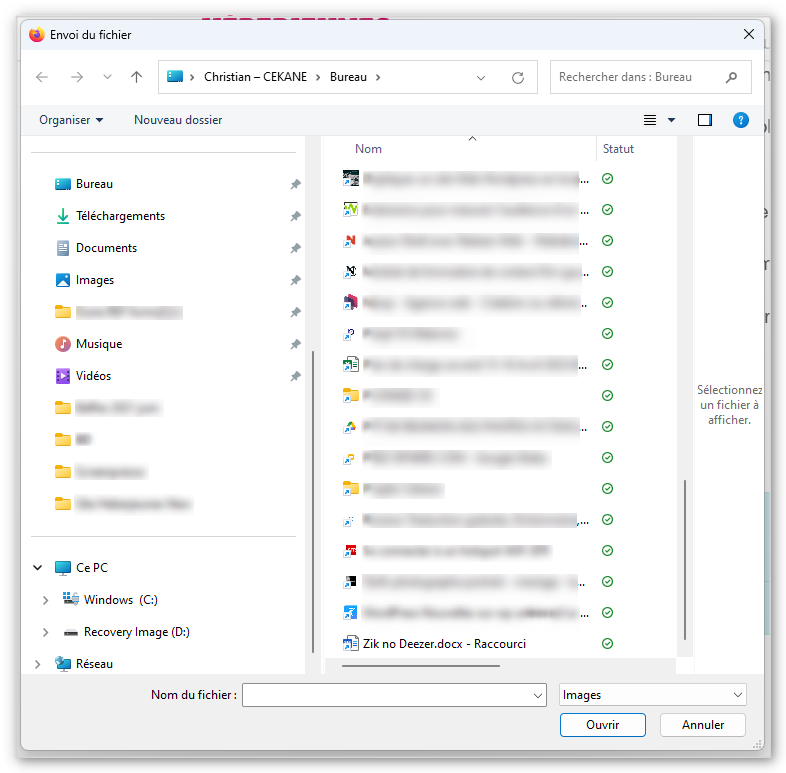The height and width of the screenshot is (773, 786).
Task: Toggle the preview pane icon
Action: (x=705, y=120)
